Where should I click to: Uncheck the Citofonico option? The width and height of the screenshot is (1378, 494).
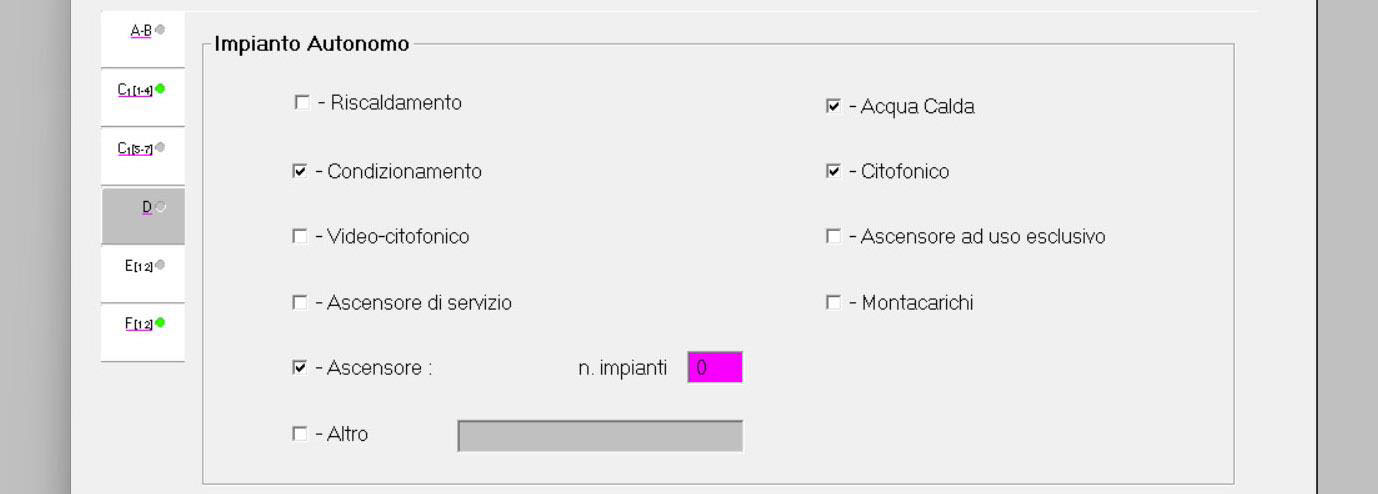click(833, 171)
